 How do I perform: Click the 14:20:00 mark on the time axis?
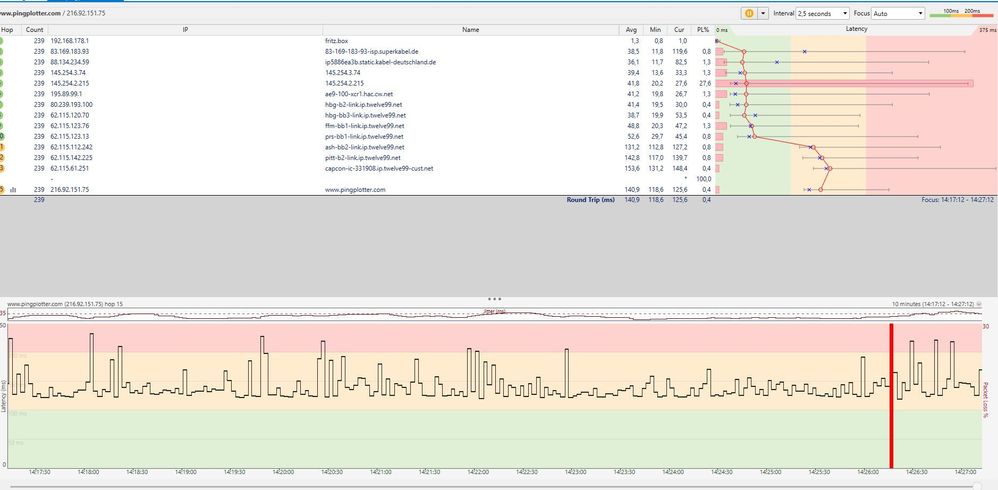pyautogui.click(x=283, y=472)
